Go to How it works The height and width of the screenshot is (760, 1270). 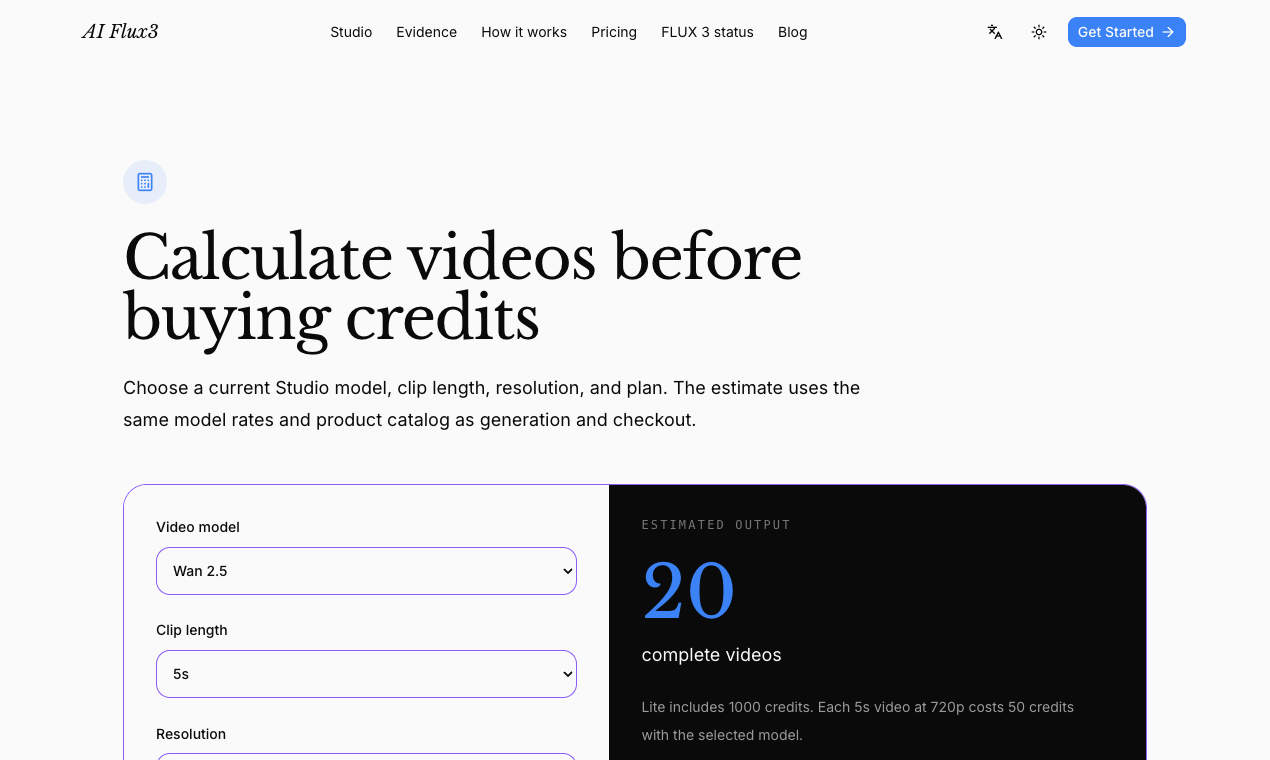(x=524, y=32)
